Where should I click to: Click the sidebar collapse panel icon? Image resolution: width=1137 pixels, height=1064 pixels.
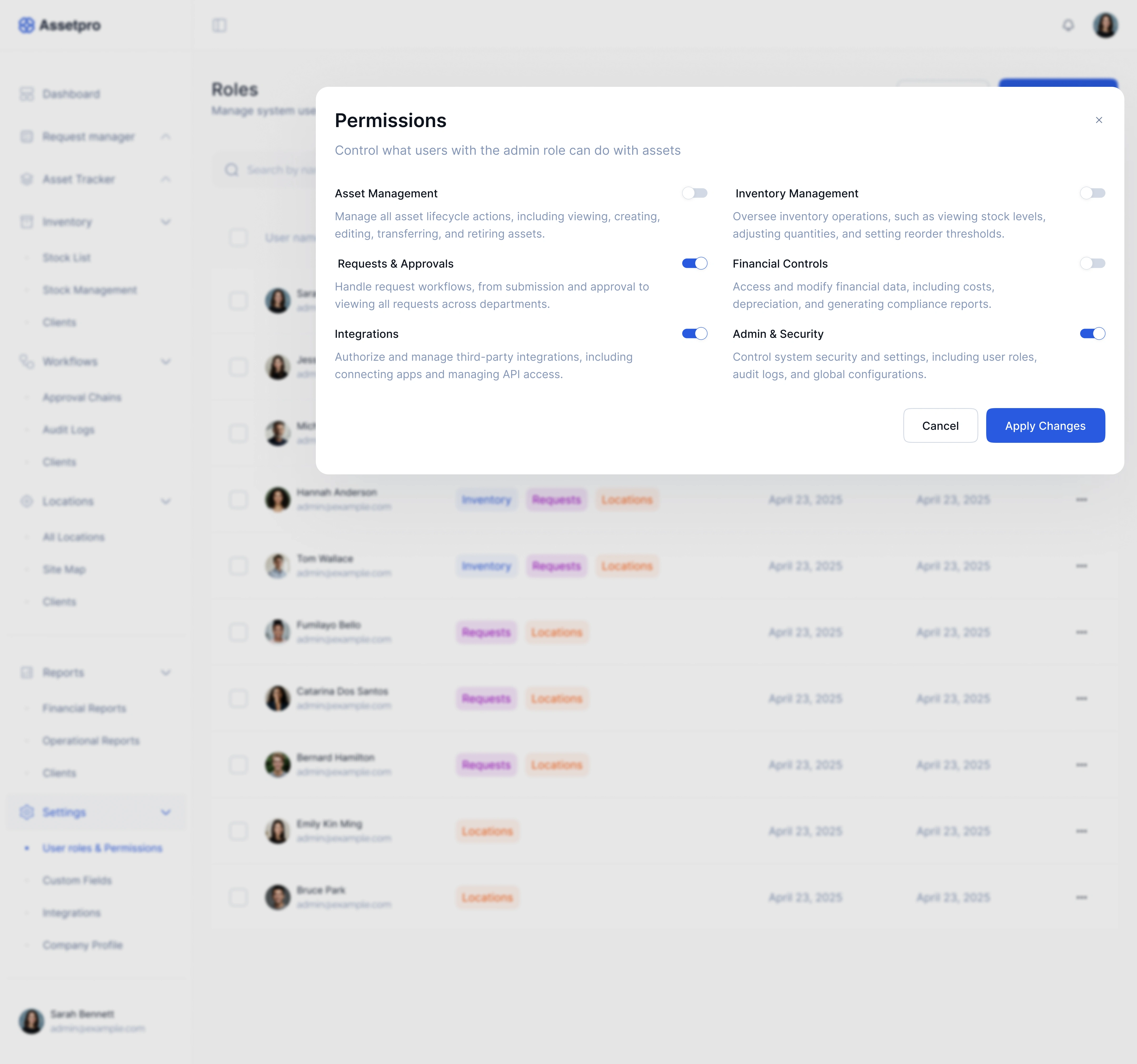pyautogui.click(x=219, y=25)
